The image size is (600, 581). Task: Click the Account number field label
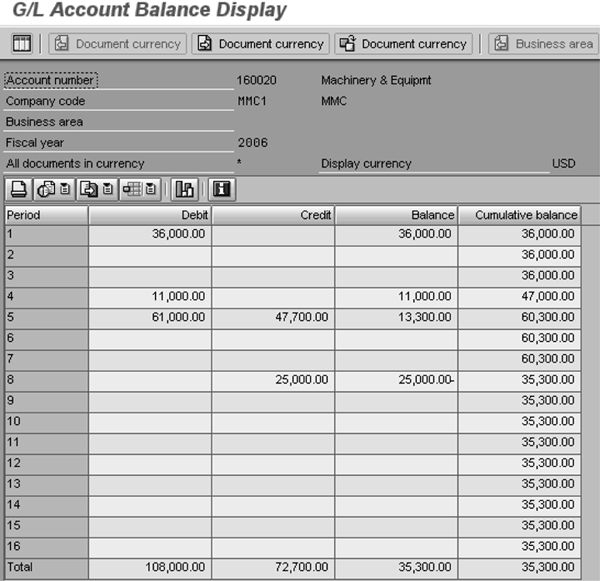(x=51, y=80)
